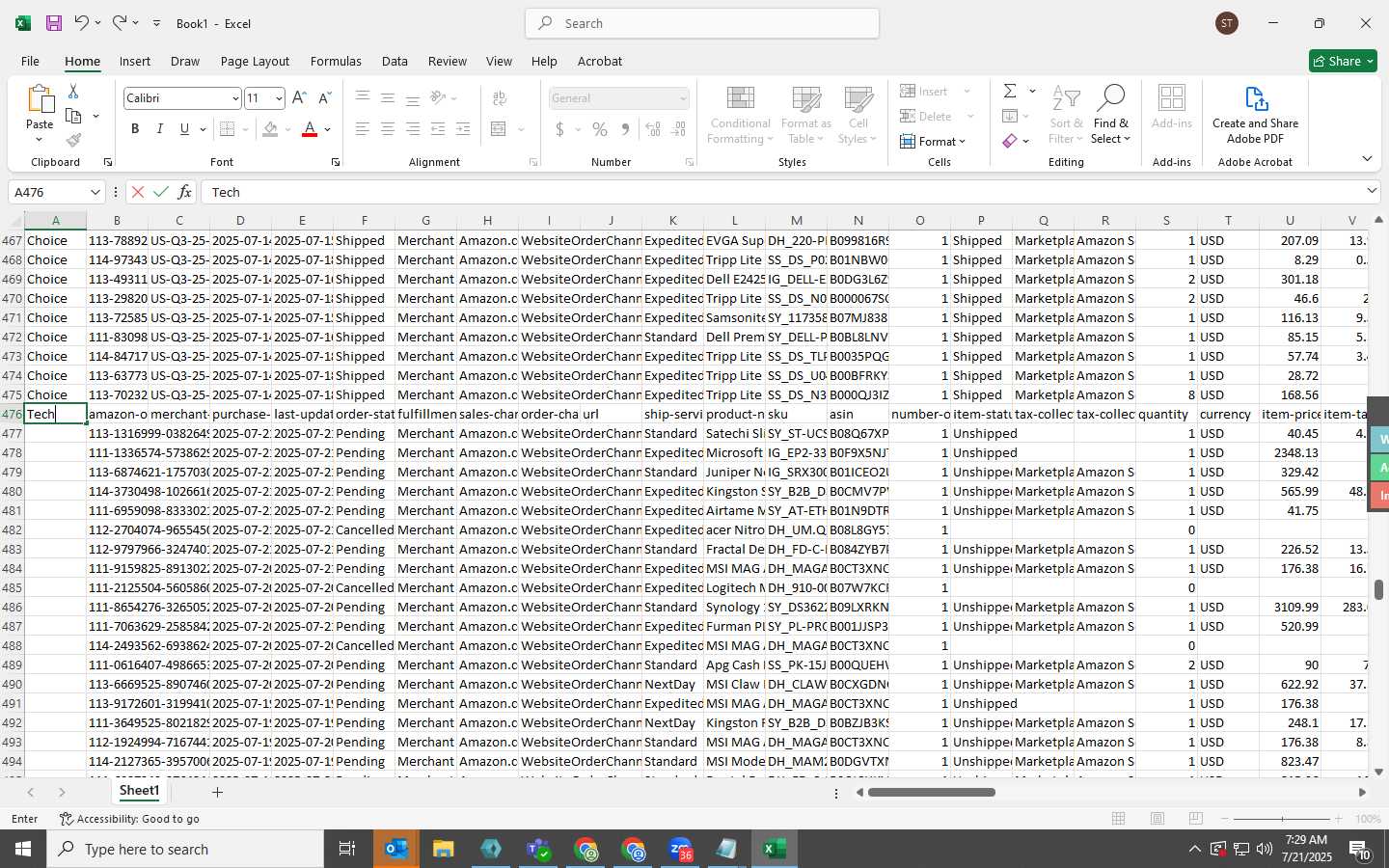
Task: Open the Calibri font name dropdown
Action: (x=234, y=98)
